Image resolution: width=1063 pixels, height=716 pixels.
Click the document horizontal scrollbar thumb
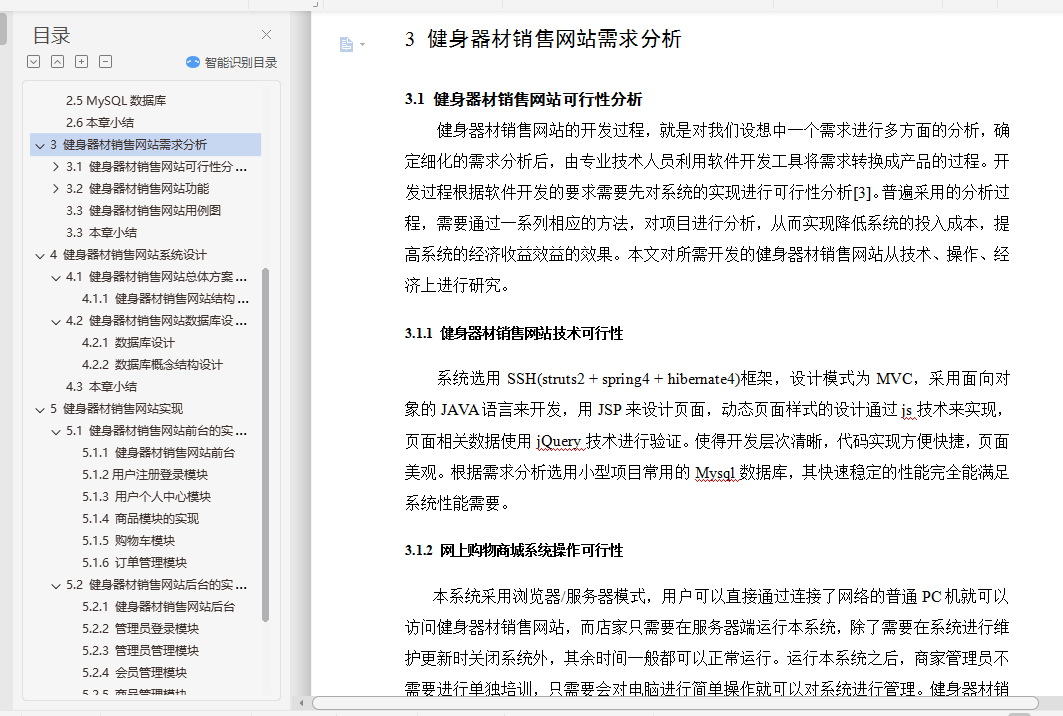[x=675, y=703]
